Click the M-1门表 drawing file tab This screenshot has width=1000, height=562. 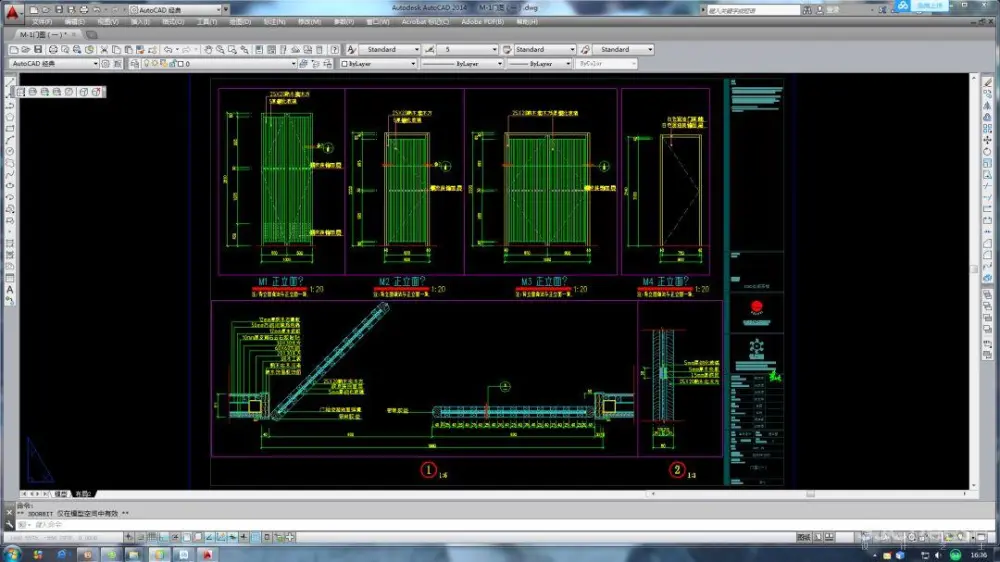42,34
